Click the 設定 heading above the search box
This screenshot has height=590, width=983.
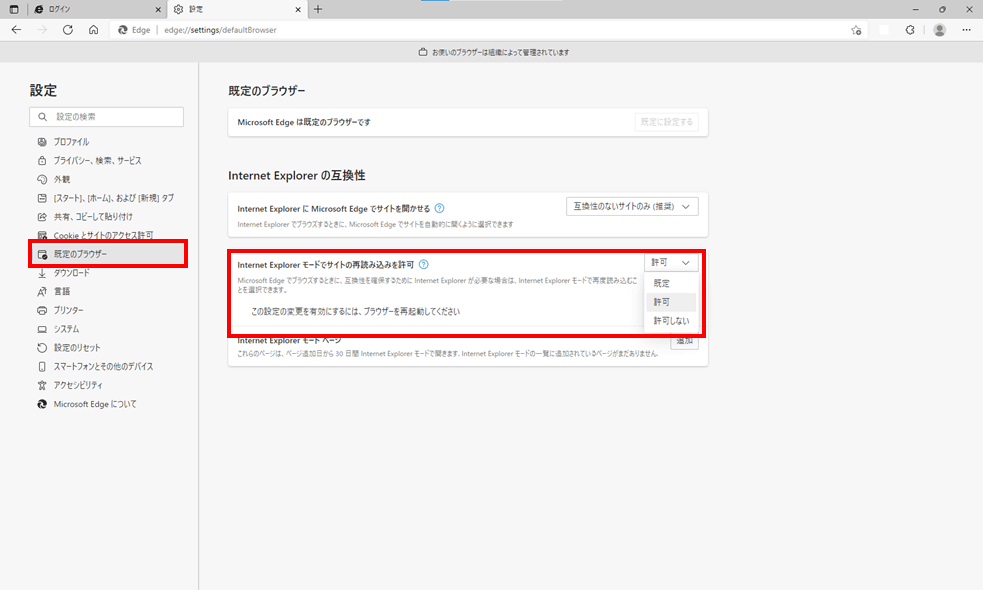point(43,90)
